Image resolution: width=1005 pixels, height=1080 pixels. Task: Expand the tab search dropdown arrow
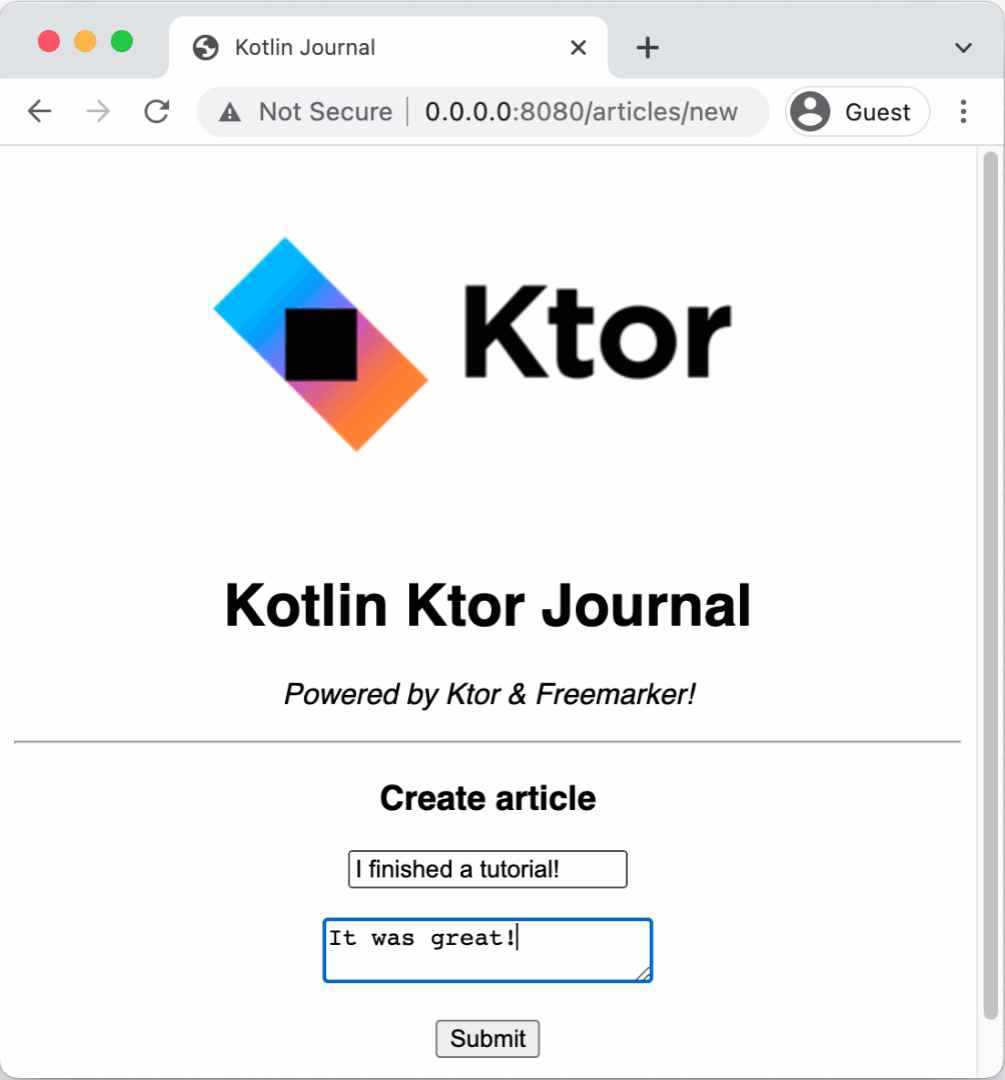963,48
